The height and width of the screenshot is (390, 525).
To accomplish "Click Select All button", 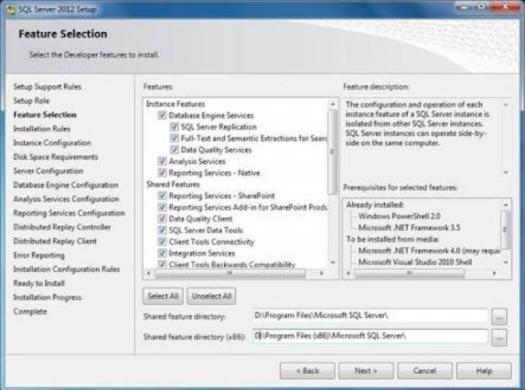I will point(163,296).
